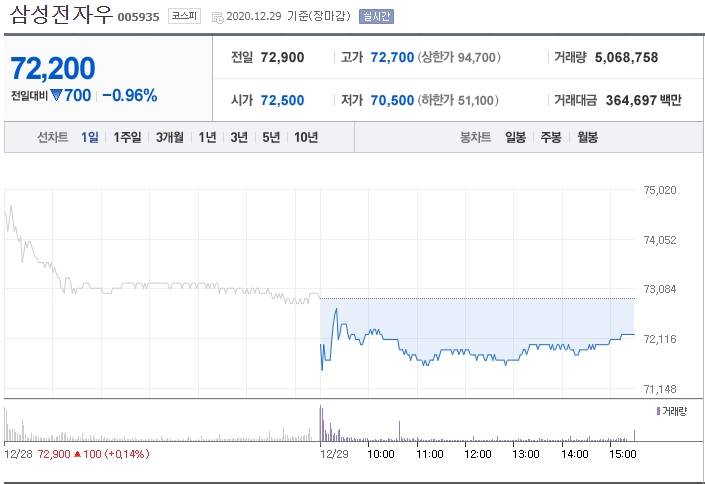Screen dimensions: 705x484
Task: Click the 코스피 market label
Action: click(x=184, y=16)
